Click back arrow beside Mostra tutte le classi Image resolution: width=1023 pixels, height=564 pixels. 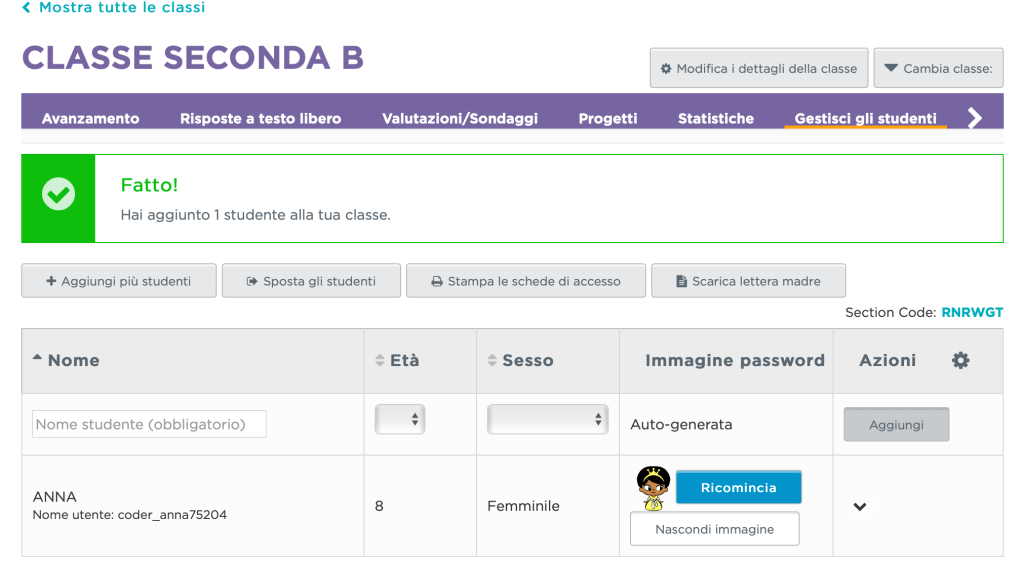click(26, 8)
